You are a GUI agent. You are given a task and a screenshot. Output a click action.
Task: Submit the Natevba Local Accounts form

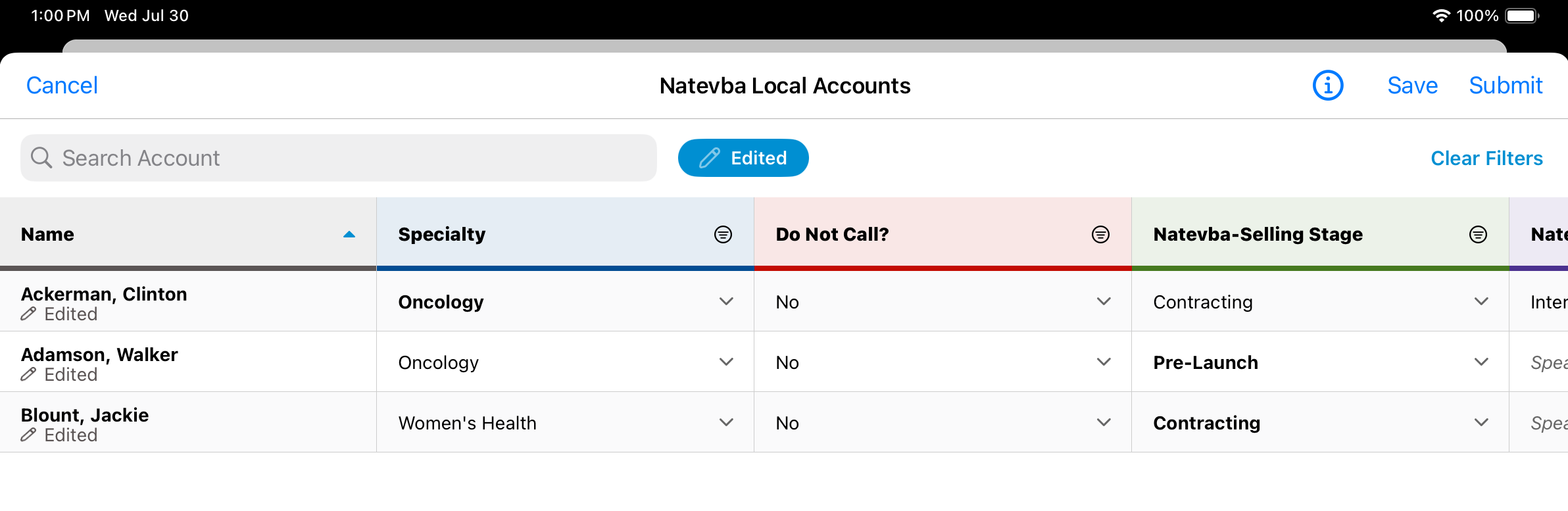(x=1506, y=85)
